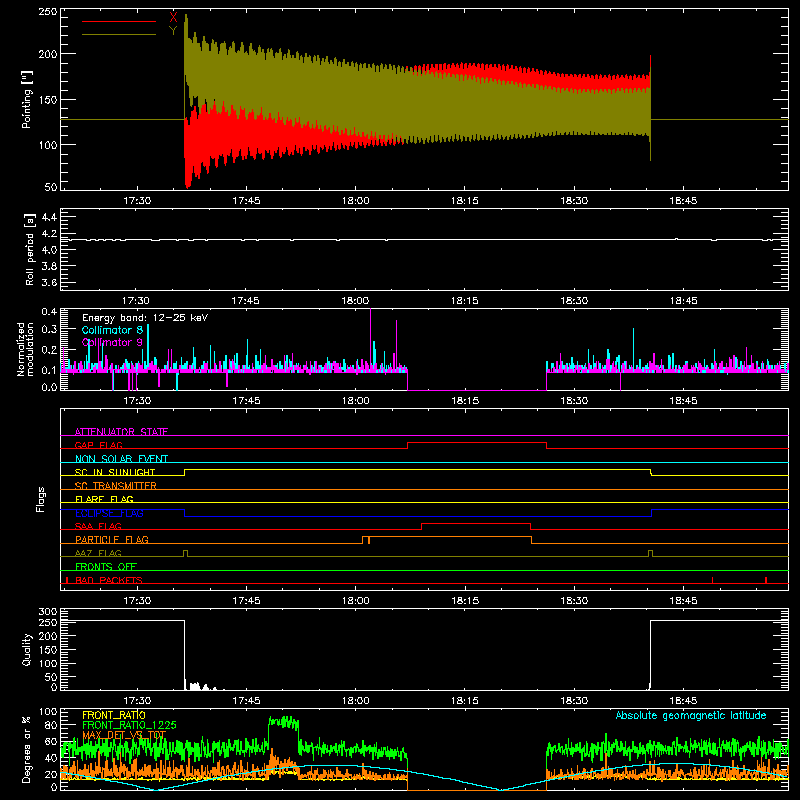Image resolution: width=800 pixels, height=800 pixels.
Task: Click the 'Normalized modulation' axis title
Action: pos(26,349)
